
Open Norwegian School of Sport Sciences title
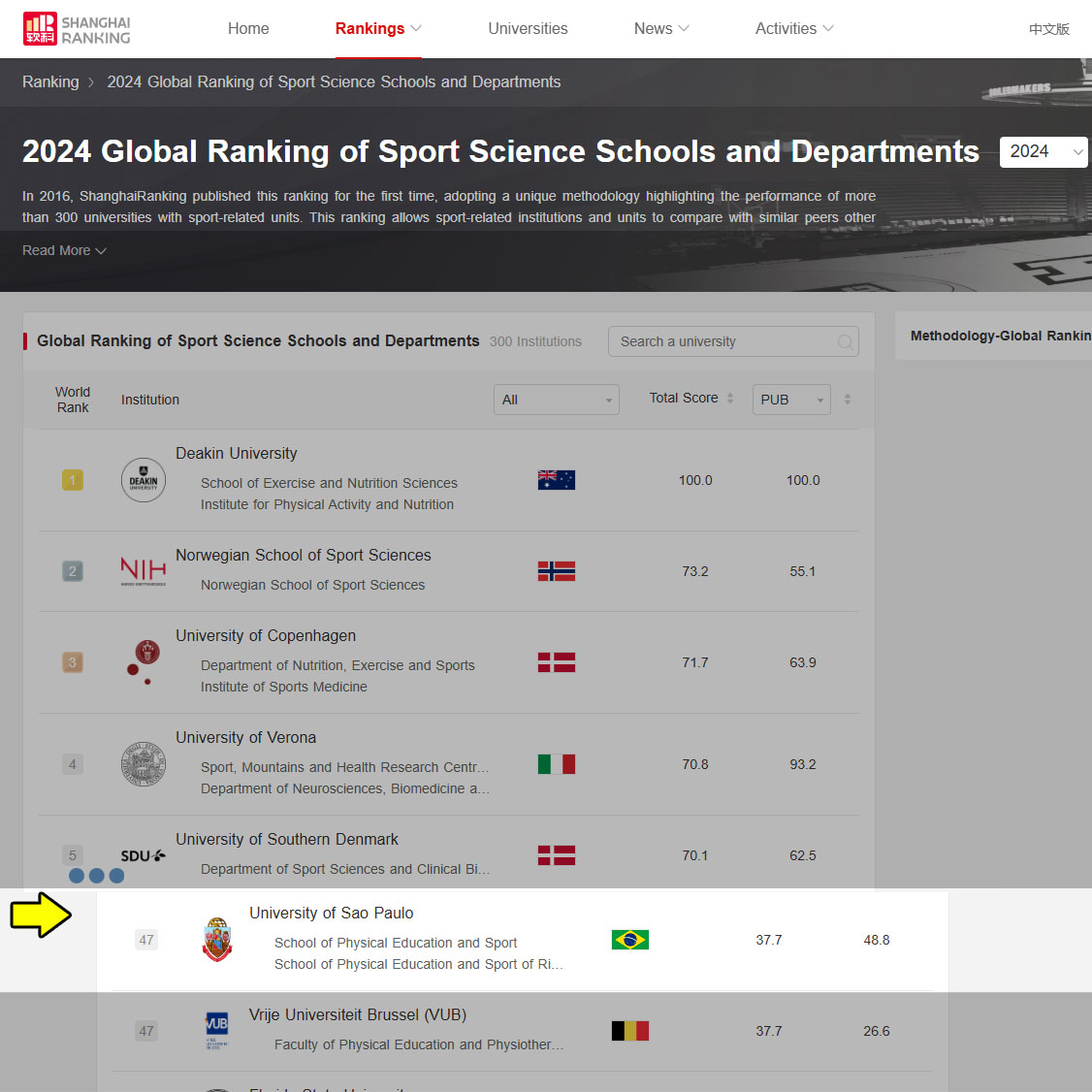(303, 555)
